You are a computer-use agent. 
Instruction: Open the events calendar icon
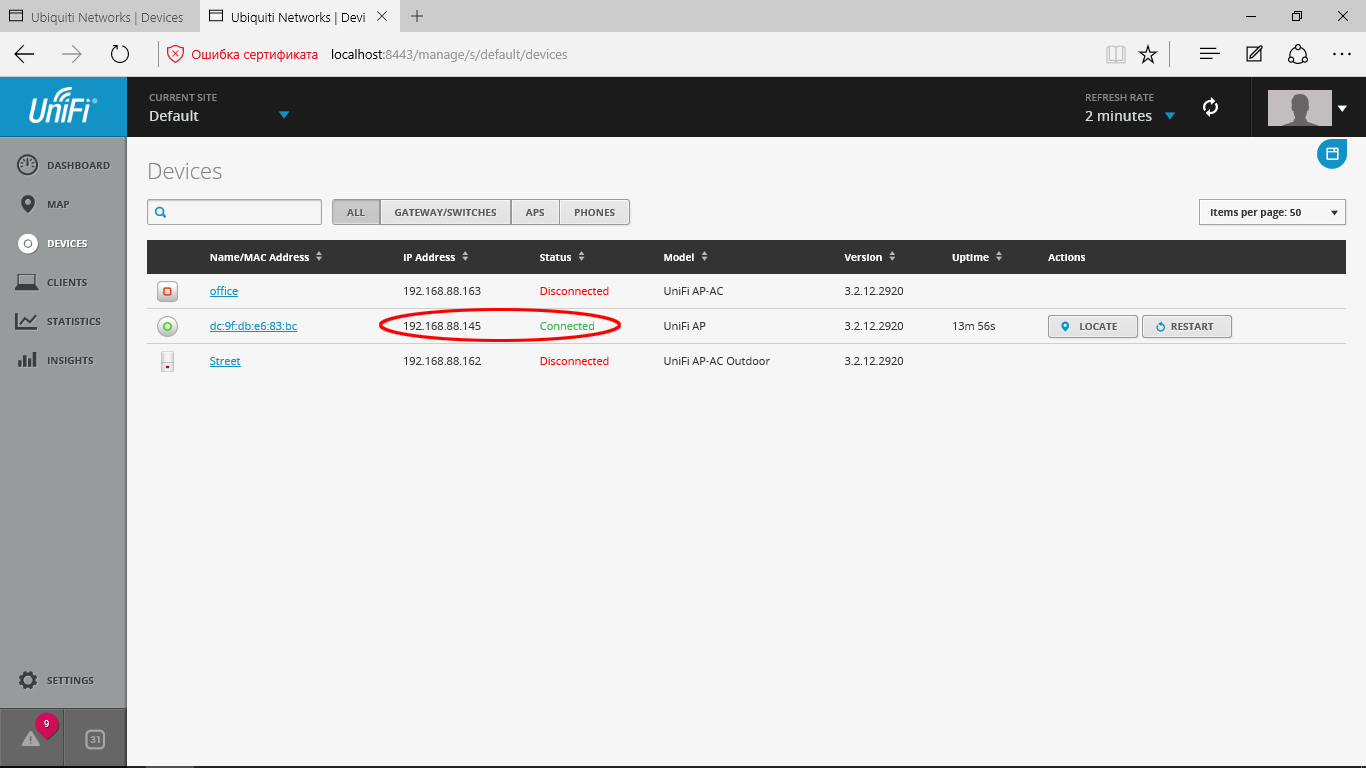pyautogui.click(x=95, y=739)
